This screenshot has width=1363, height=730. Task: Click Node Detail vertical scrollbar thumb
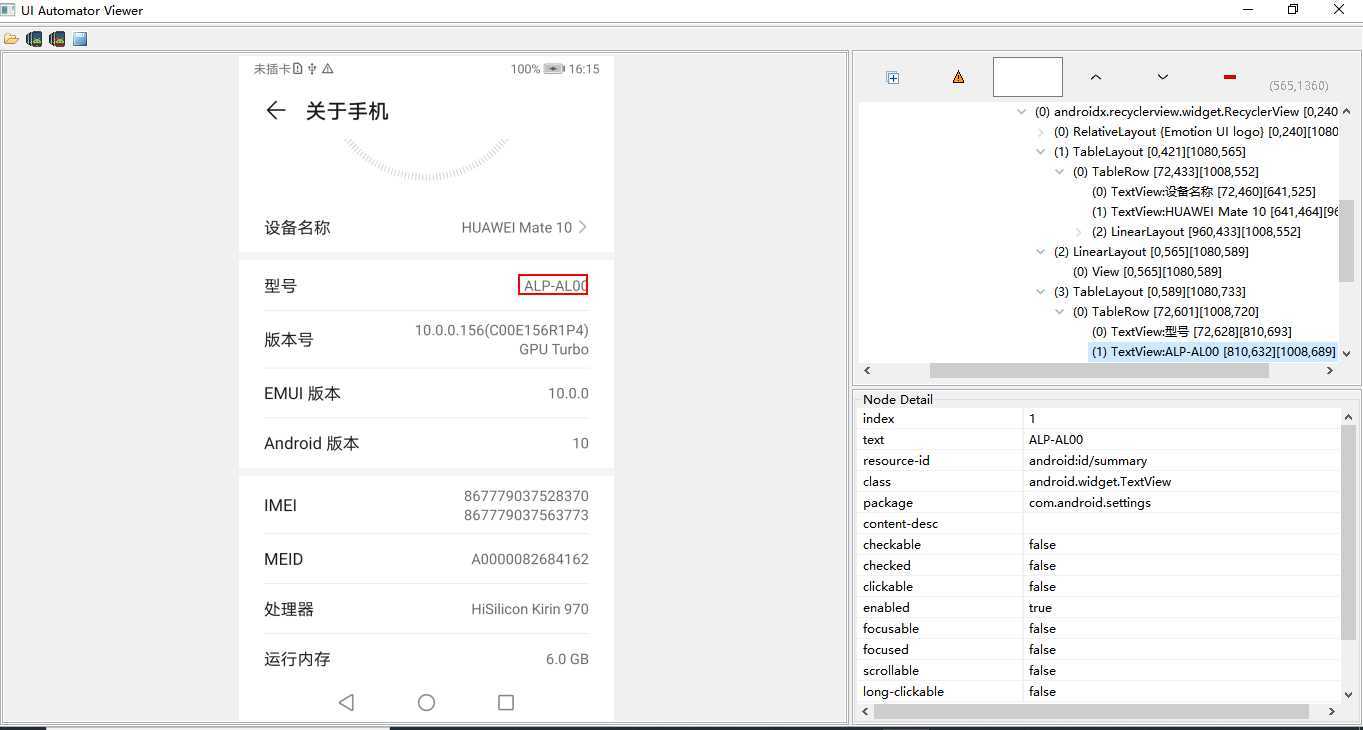coord(1347,531)
